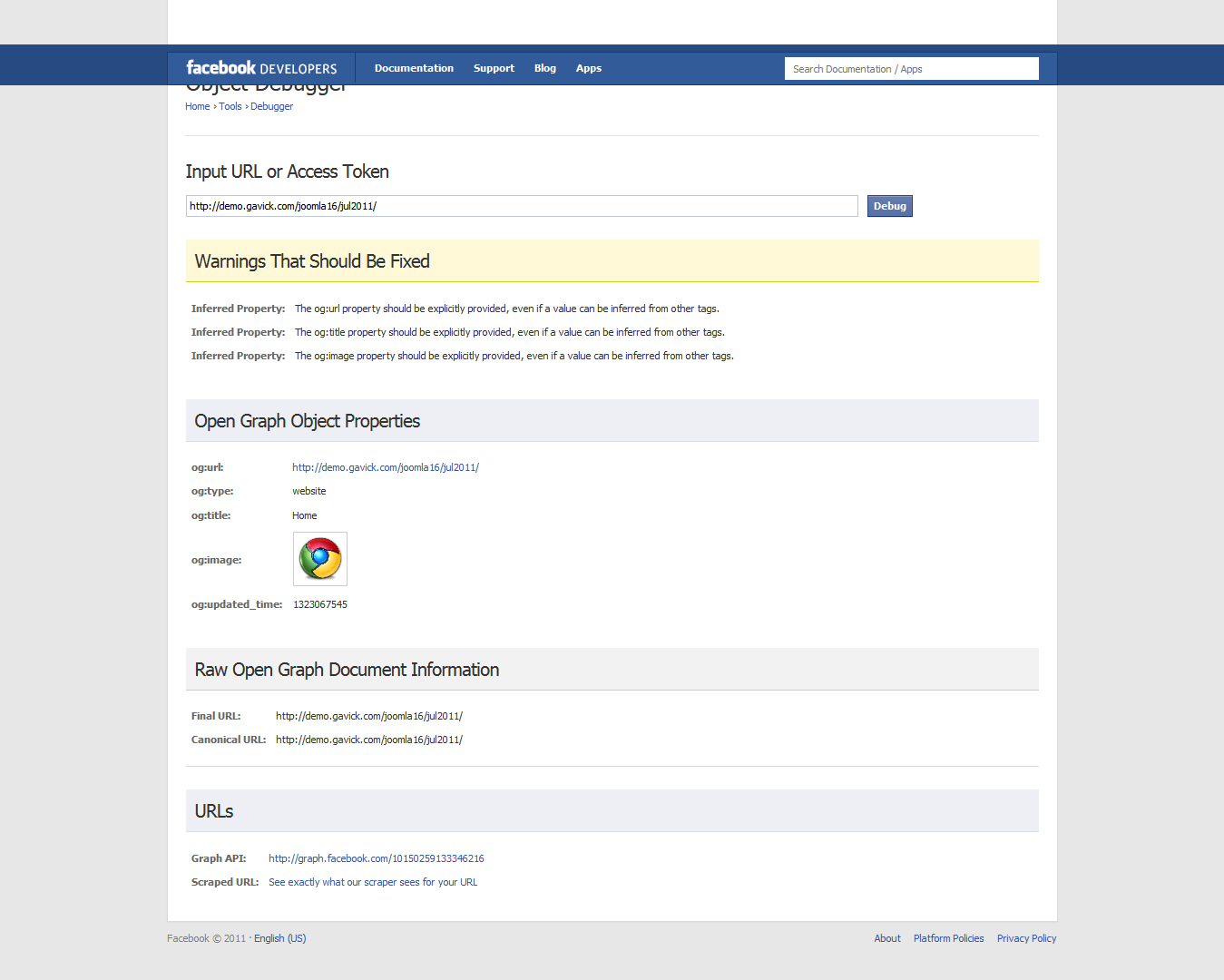Open the About footer link
The height and width of the screenshot is (980, 1224).
(887, 938)
